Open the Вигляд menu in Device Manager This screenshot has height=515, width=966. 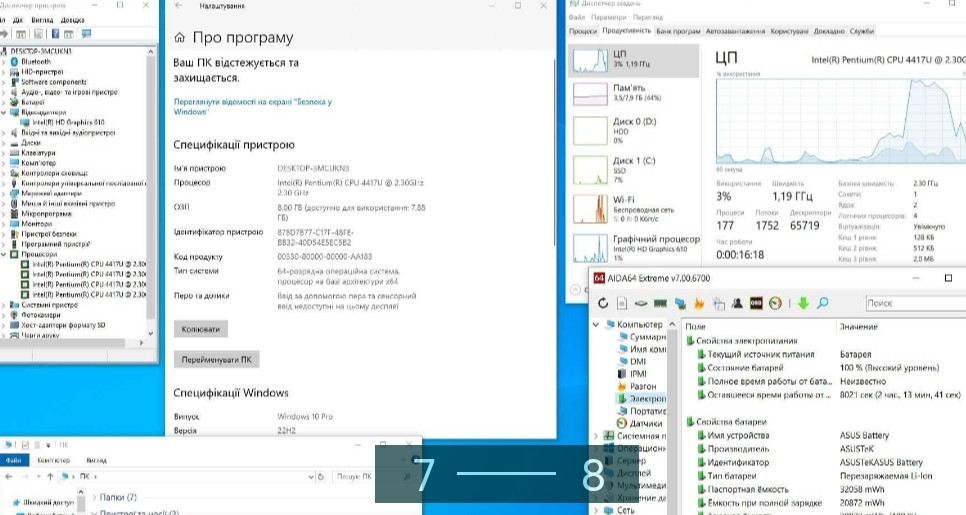pos(44,19)
